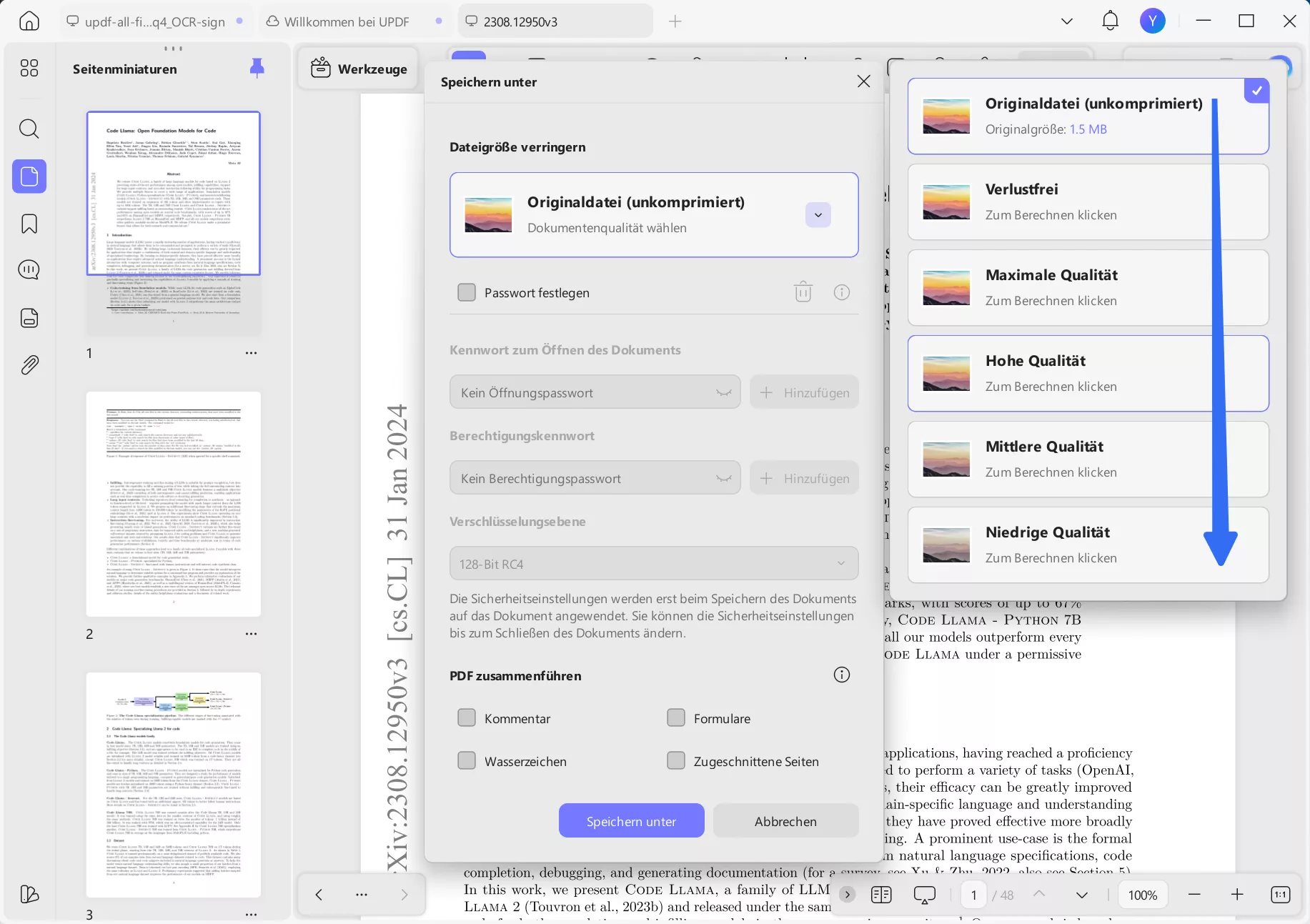Image resolution: width=1310 pixels, height=924 pixels.
Task: Start presentation mode icon in bottom bar
Action: pos(924,895)
